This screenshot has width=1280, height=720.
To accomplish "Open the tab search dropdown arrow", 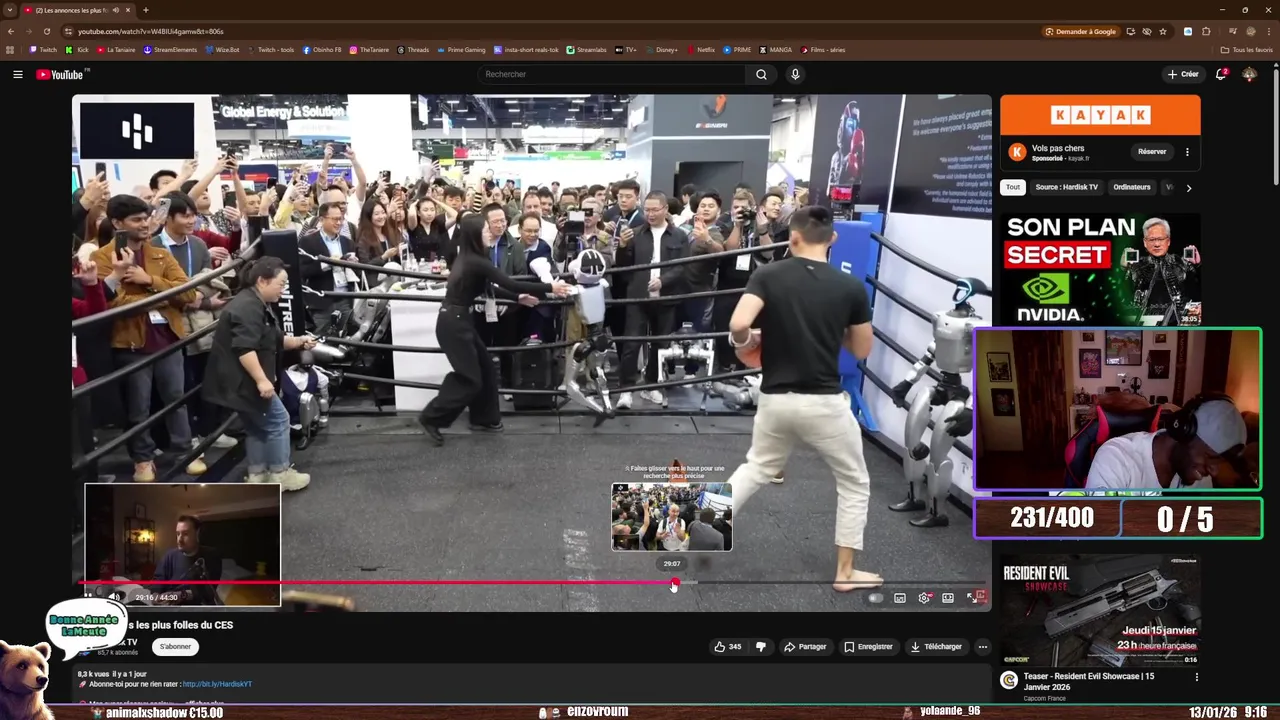I will (10, 10).
